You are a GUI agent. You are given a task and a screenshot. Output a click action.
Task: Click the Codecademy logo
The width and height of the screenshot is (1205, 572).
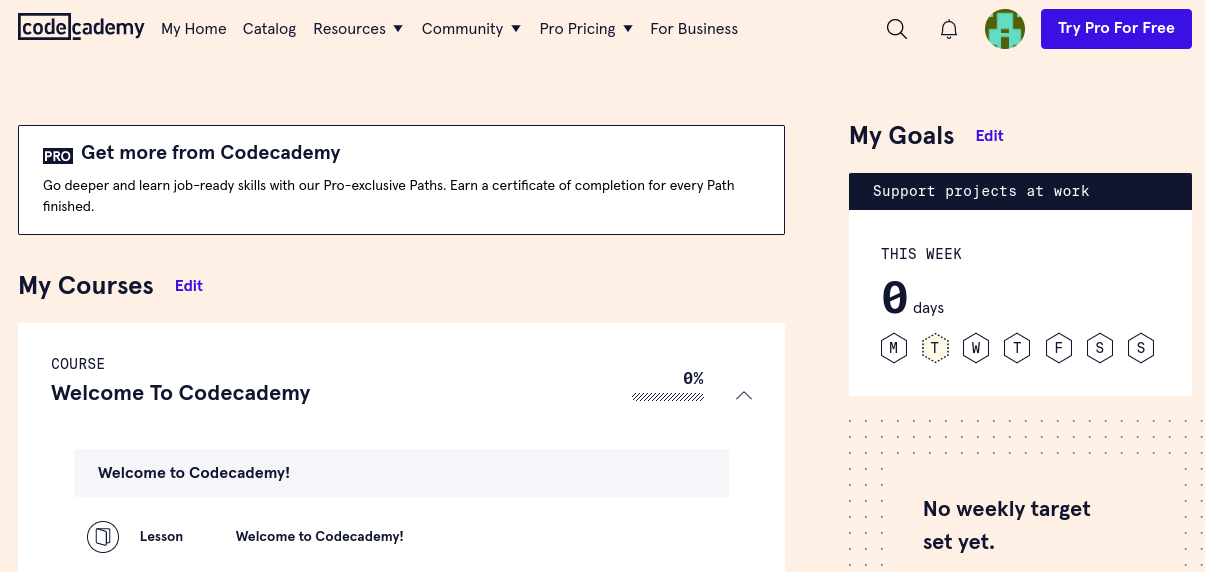pos(81,28)
